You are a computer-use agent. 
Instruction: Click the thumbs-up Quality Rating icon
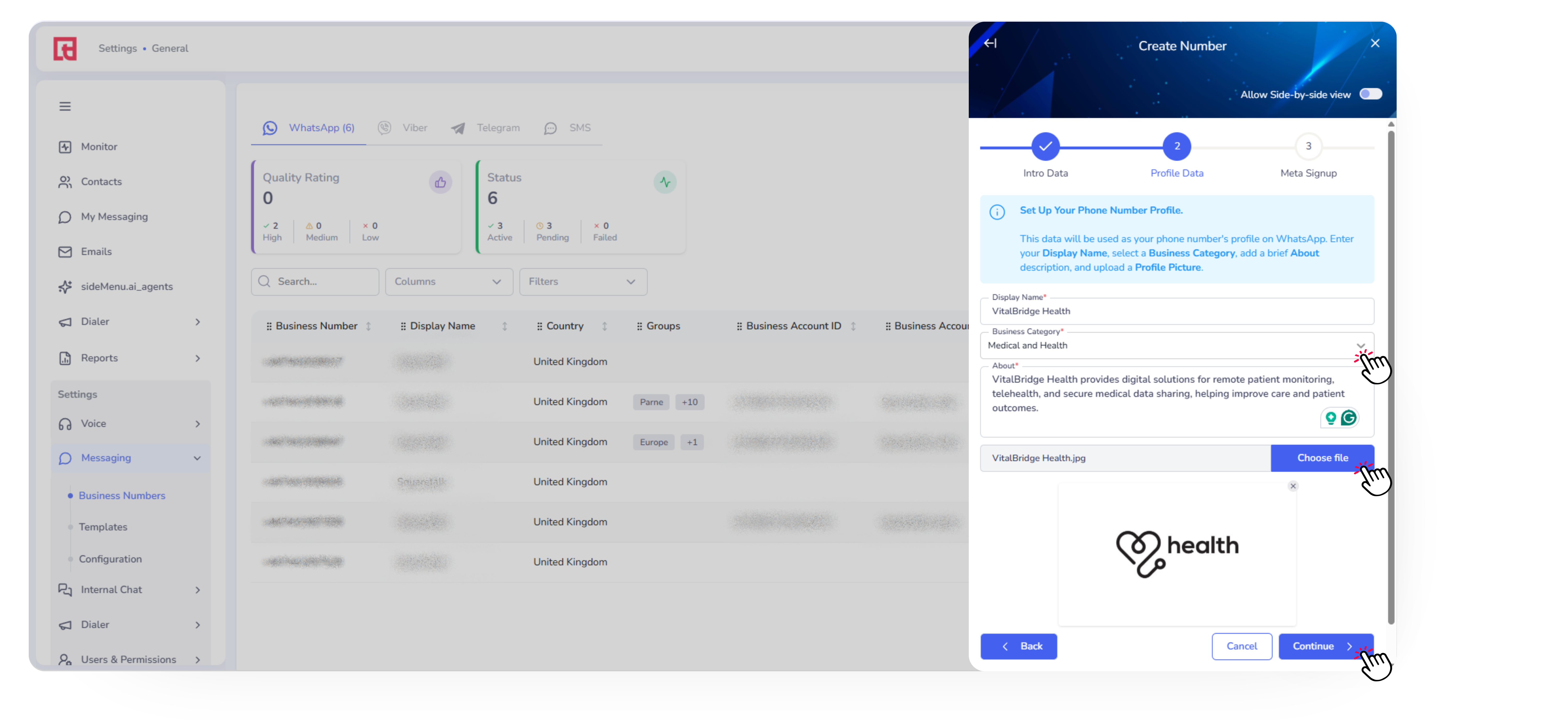[440, 183]
